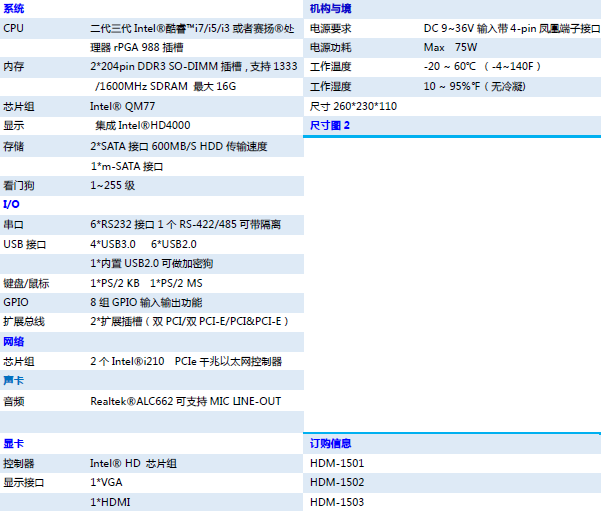Select the 1*PS/2 MS text
This screenshot has width=601, height=511.
point(176,283)
